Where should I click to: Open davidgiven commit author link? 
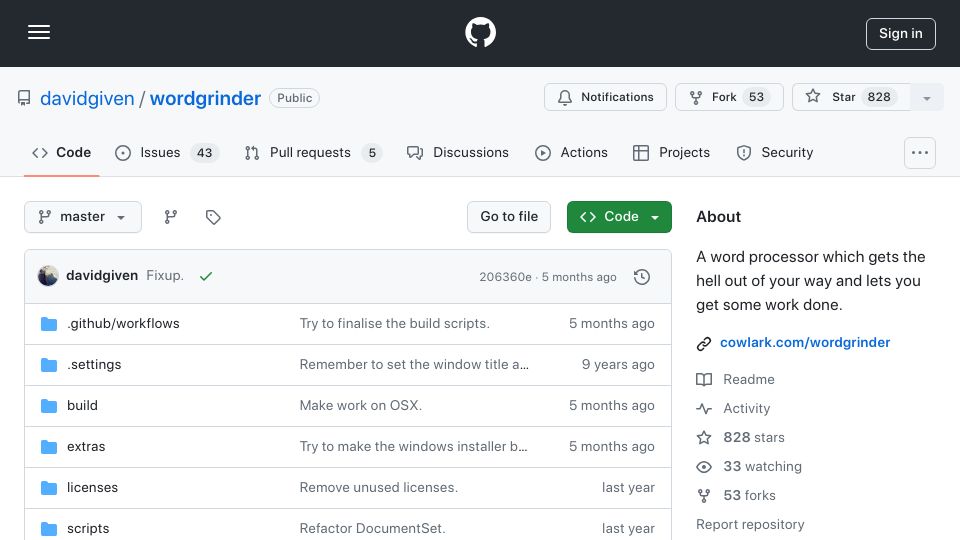pos(102,276)
